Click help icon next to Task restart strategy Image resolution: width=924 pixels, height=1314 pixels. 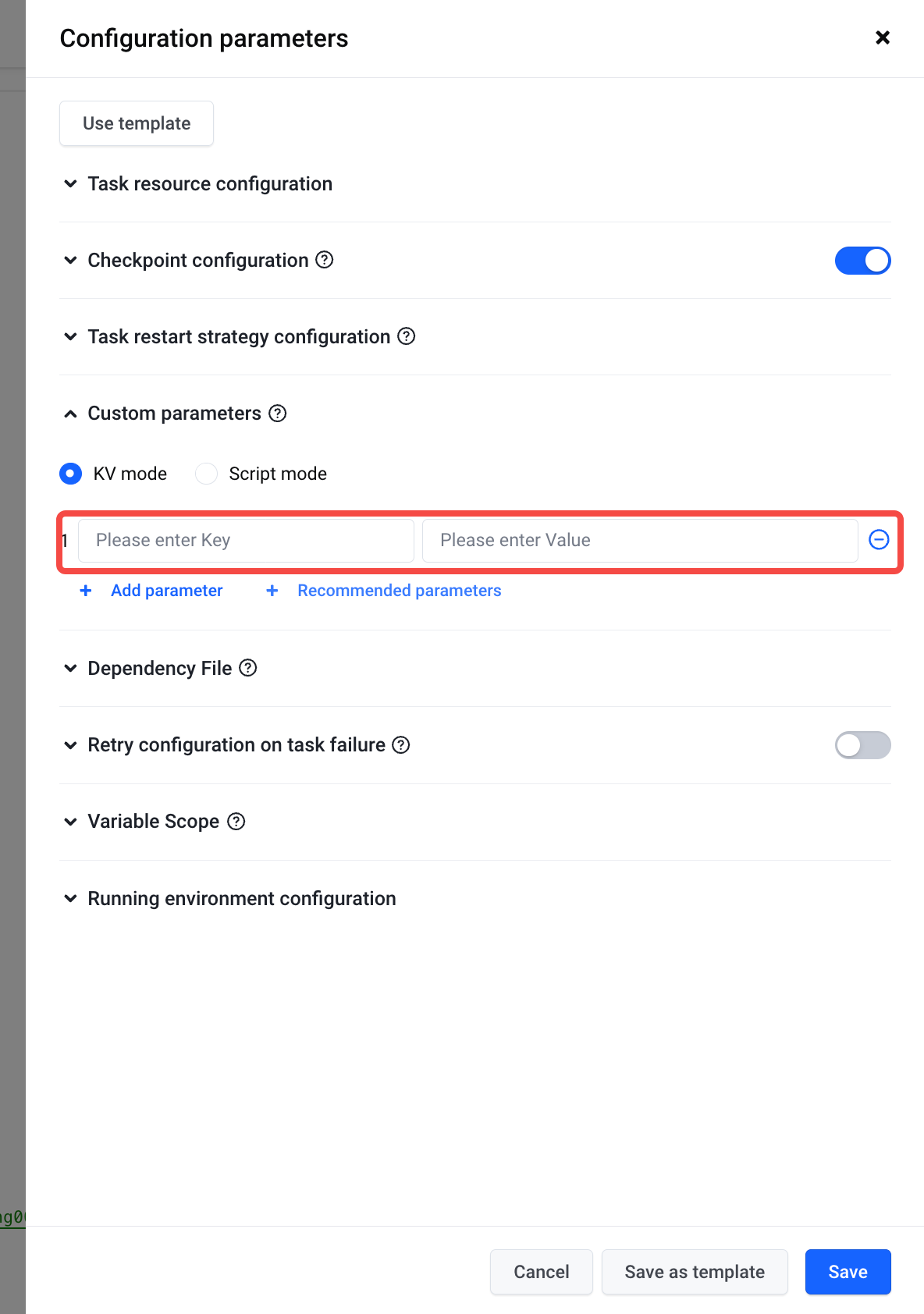pyautogui.click(x=407, y=336)
